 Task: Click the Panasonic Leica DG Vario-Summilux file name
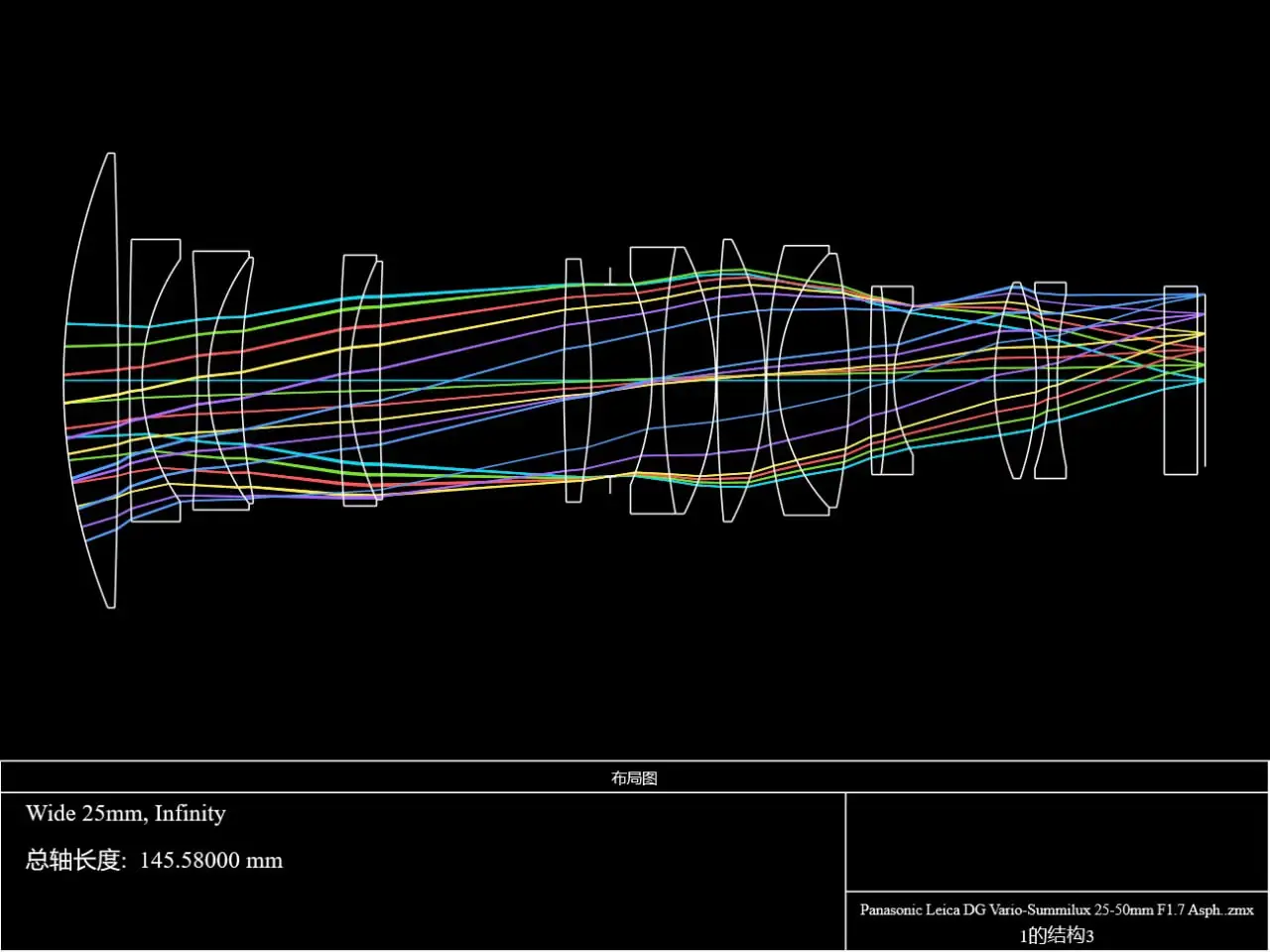click(x=1057, y=909)
